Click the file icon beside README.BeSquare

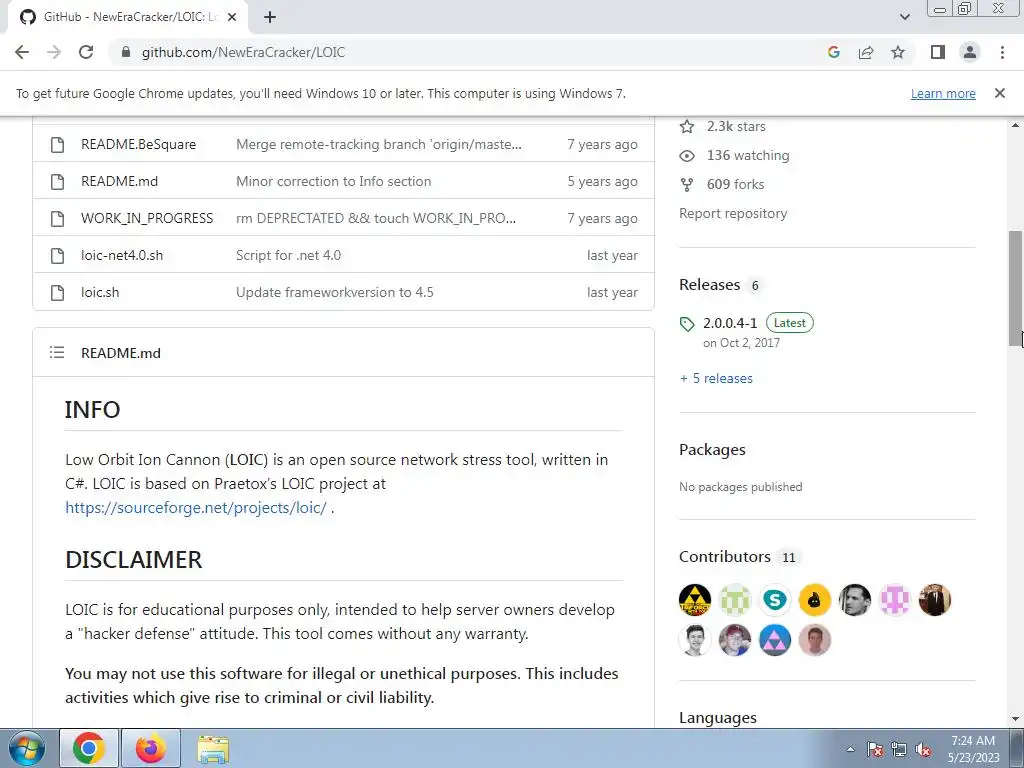57,144
